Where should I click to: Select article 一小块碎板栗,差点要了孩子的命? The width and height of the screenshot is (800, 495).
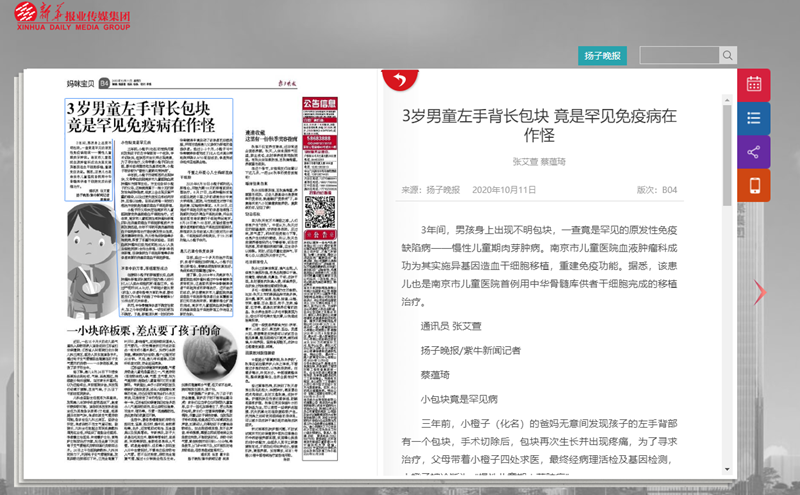pos(143,331)
